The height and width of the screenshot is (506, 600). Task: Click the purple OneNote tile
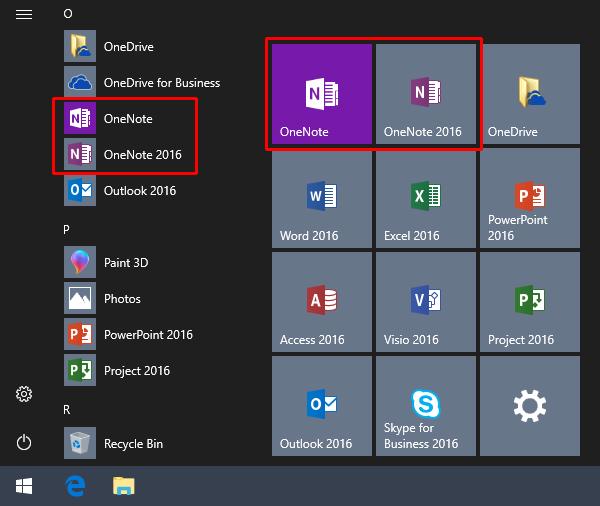point(321,96)
